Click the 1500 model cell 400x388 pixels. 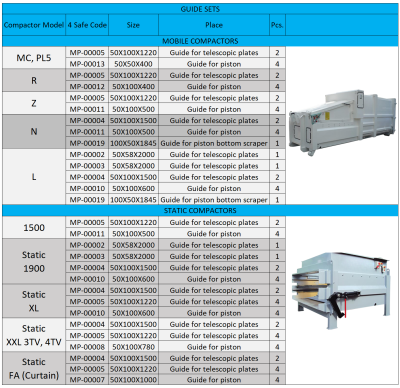pos(34,228)
